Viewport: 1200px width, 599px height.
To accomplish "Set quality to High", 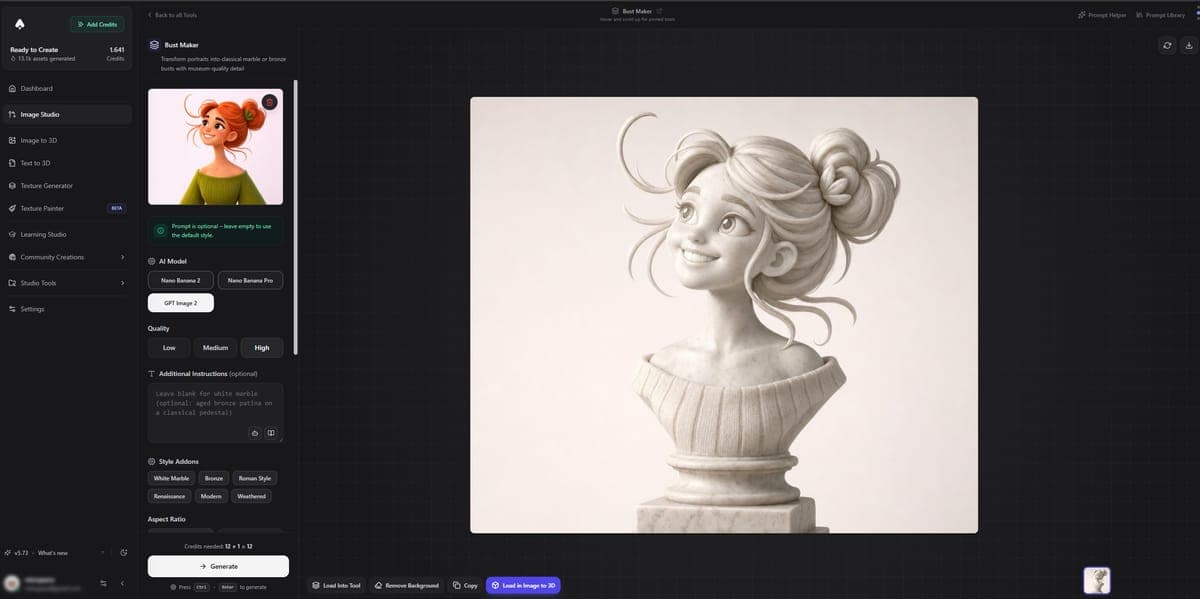I will 262,348.
